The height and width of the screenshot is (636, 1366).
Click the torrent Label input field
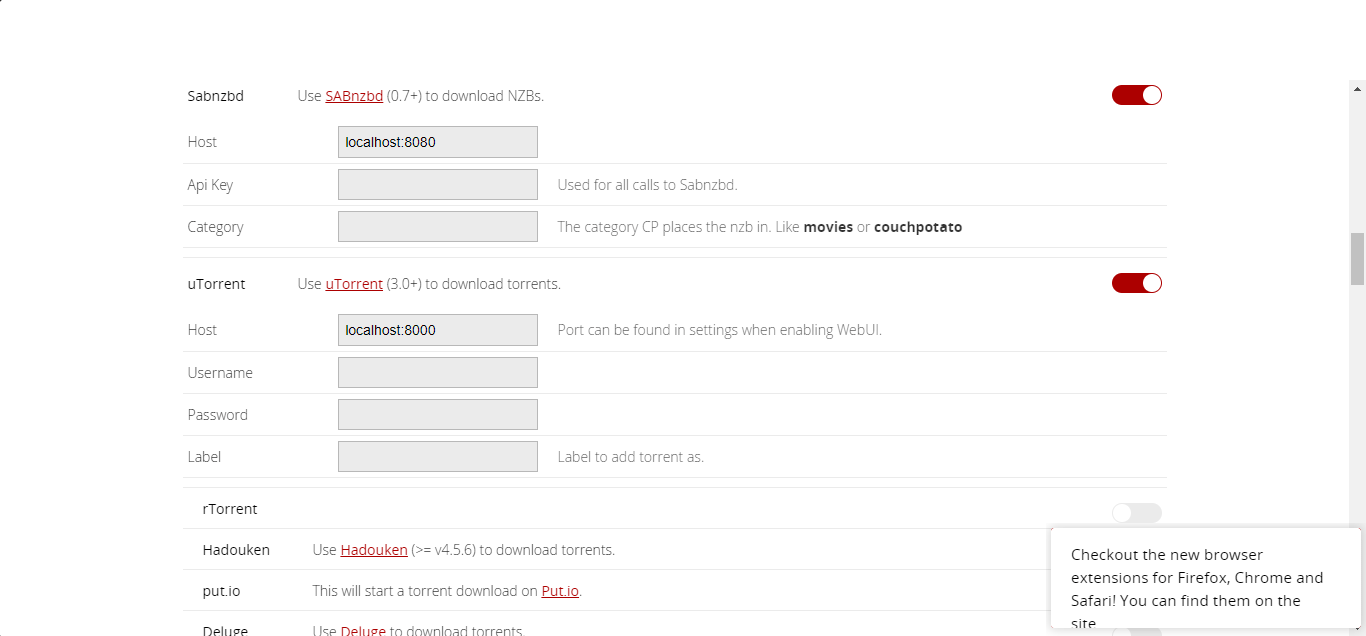437,456
